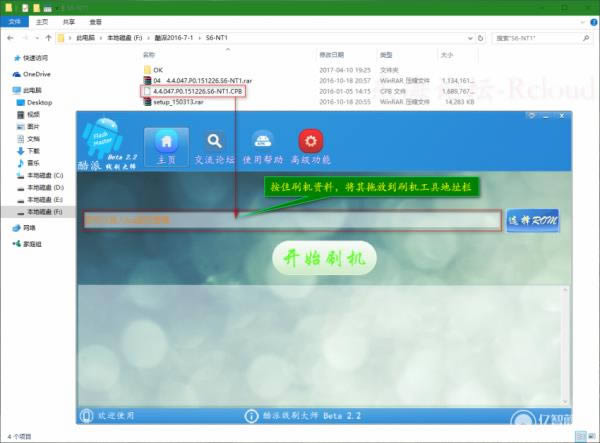This screenshot has height=443, width=600.
Task: Click the ROM file path input field
Action: [290, 220]
